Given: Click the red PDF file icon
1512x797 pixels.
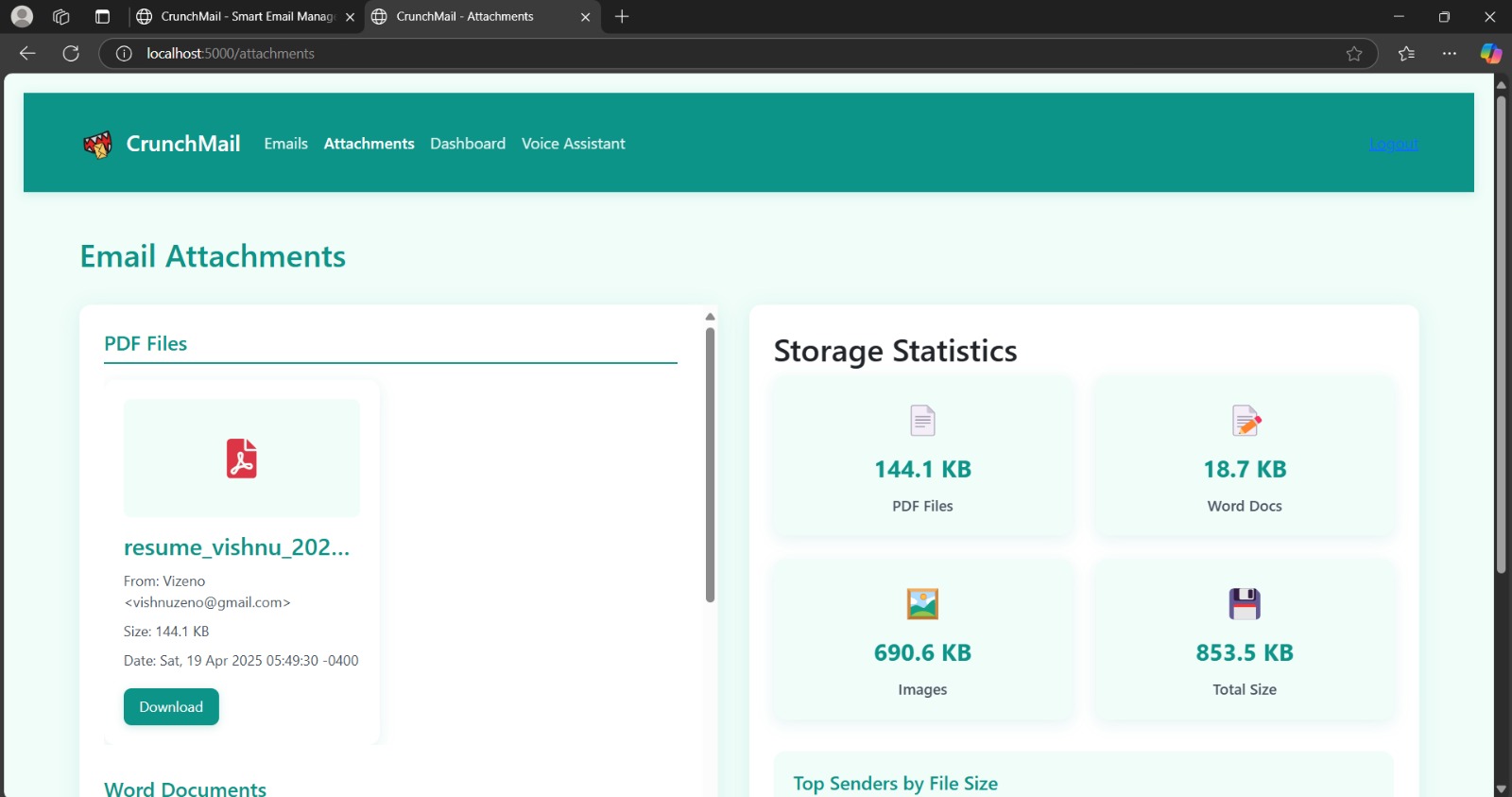Looking at the screenshot, I should [x=242, y=459].
